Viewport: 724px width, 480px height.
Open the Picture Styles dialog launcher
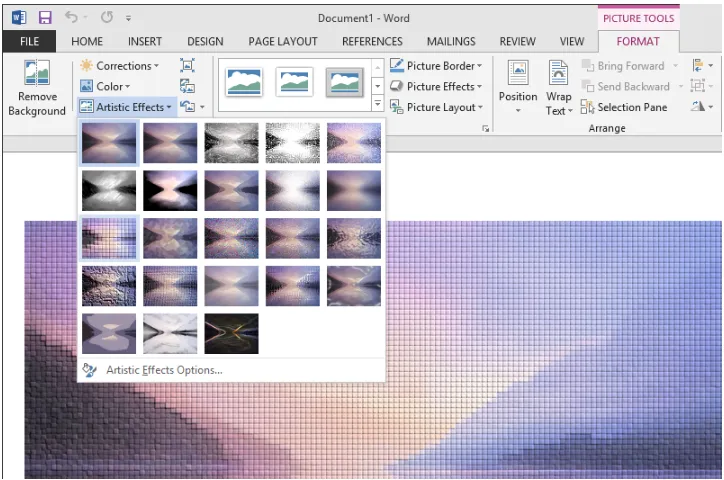point(485,128)
